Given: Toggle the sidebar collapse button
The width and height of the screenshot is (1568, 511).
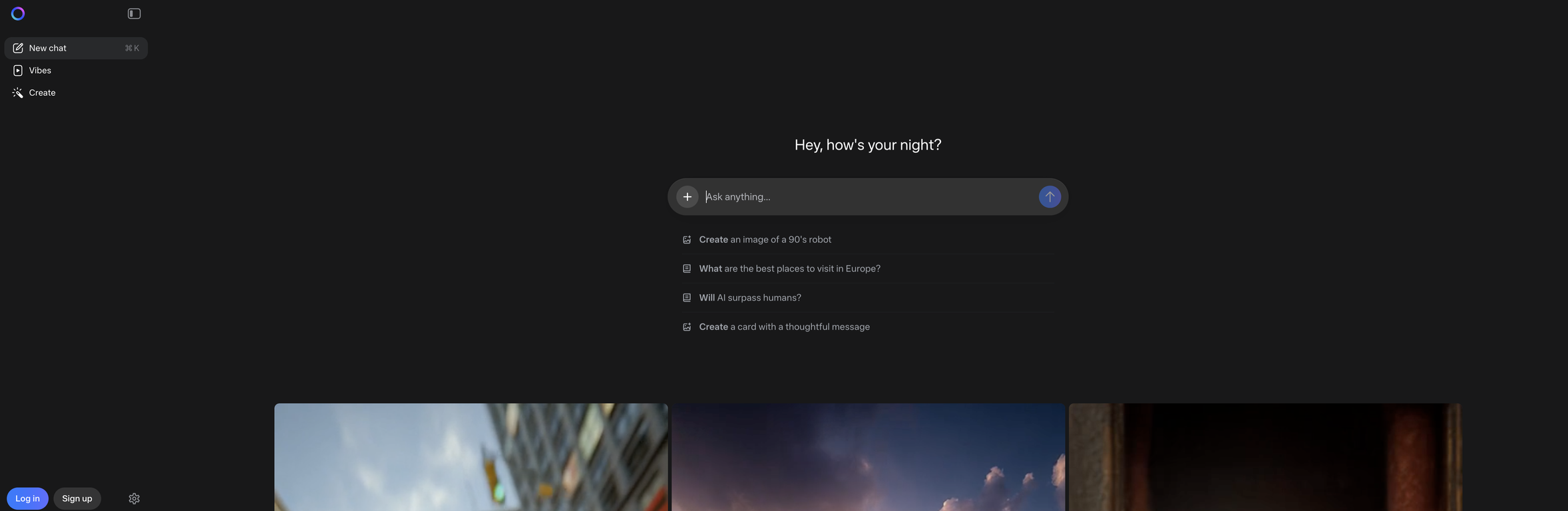Looking at the screenshot, I should click(134, 13).
